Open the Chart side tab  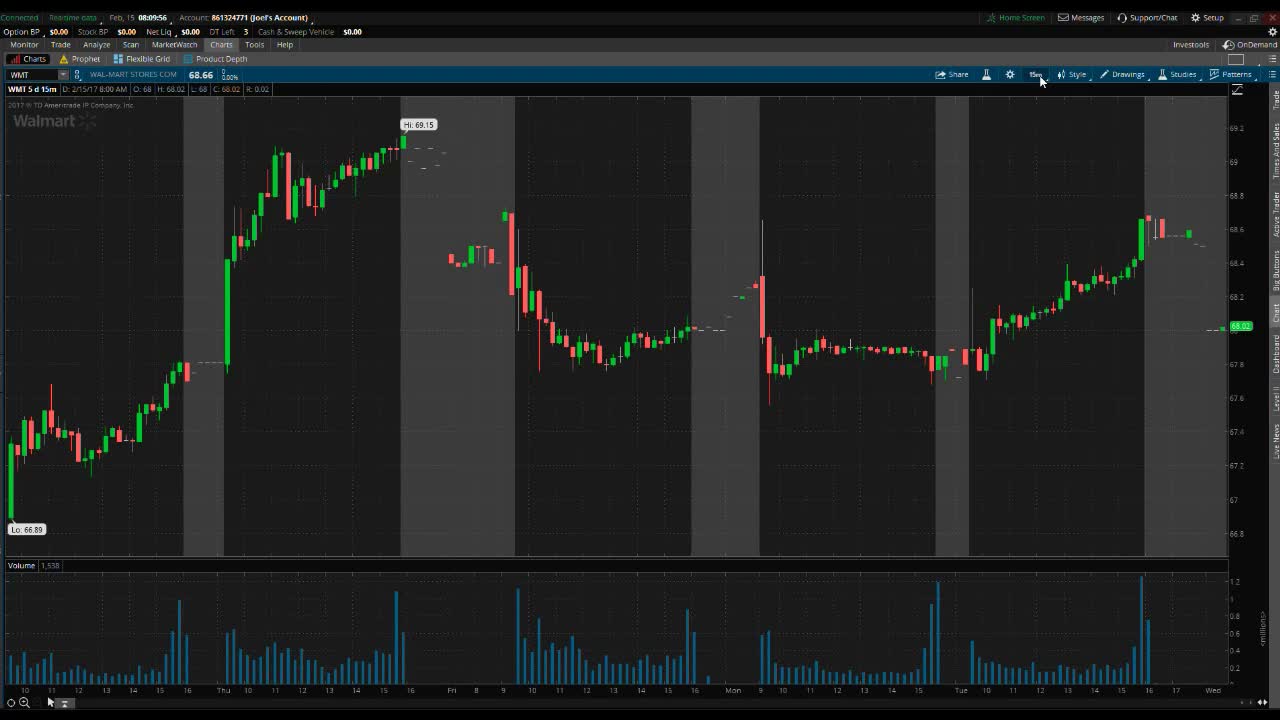click(x=1276, y=313)
